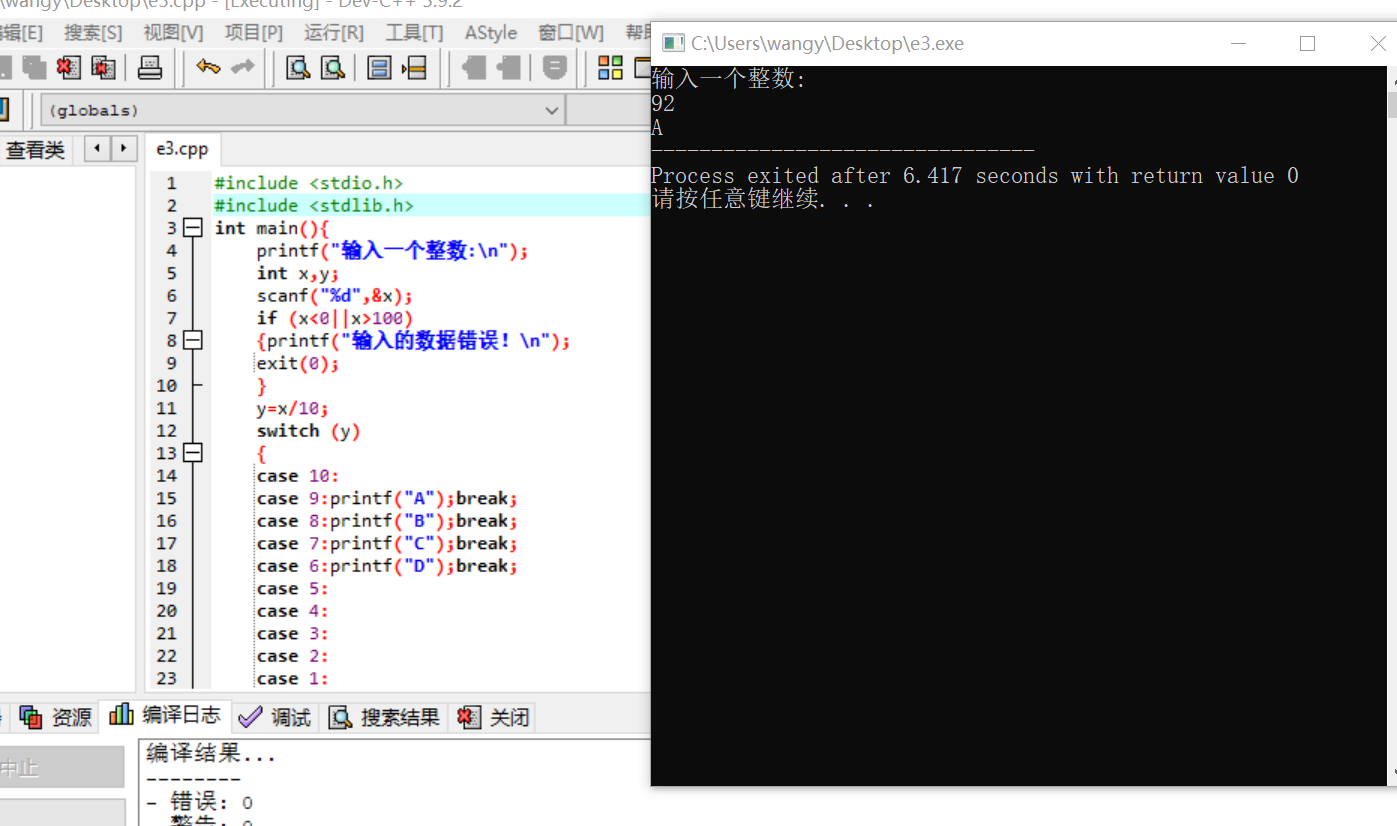Click the code line "y=x/10;"

pos(292,408)
